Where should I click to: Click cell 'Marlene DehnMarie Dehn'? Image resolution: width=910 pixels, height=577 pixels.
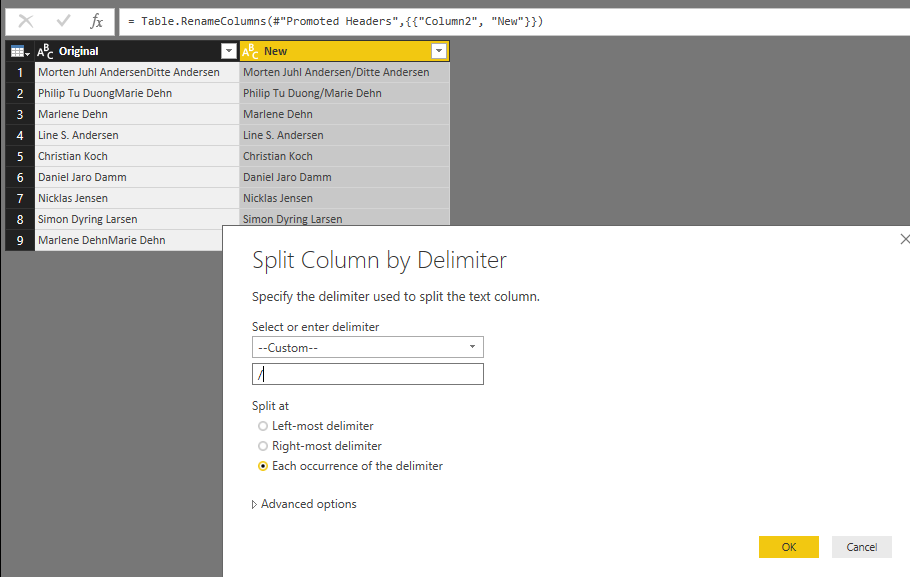coord(129,240)
